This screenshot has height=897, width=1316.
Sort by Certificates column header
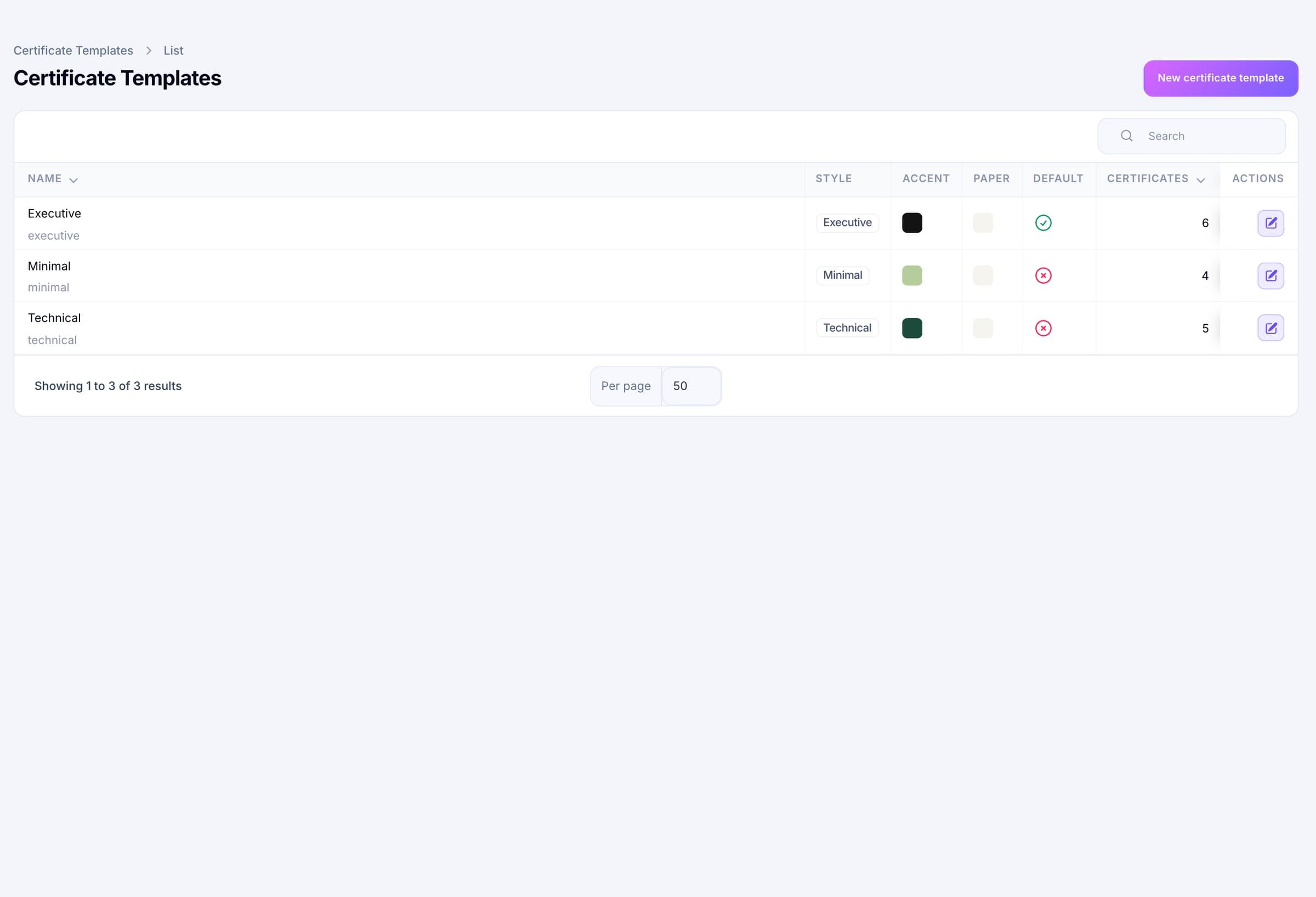(x=1156, y=179)
